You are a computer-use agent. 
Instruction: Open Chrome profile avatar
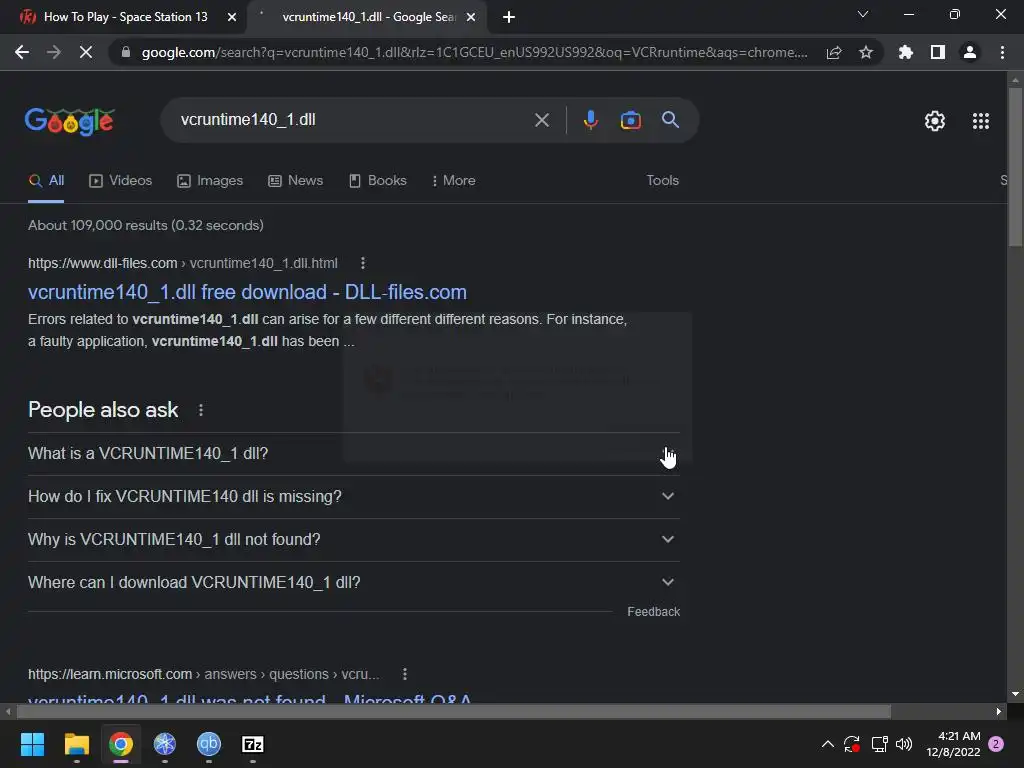(x=970, y=52)
